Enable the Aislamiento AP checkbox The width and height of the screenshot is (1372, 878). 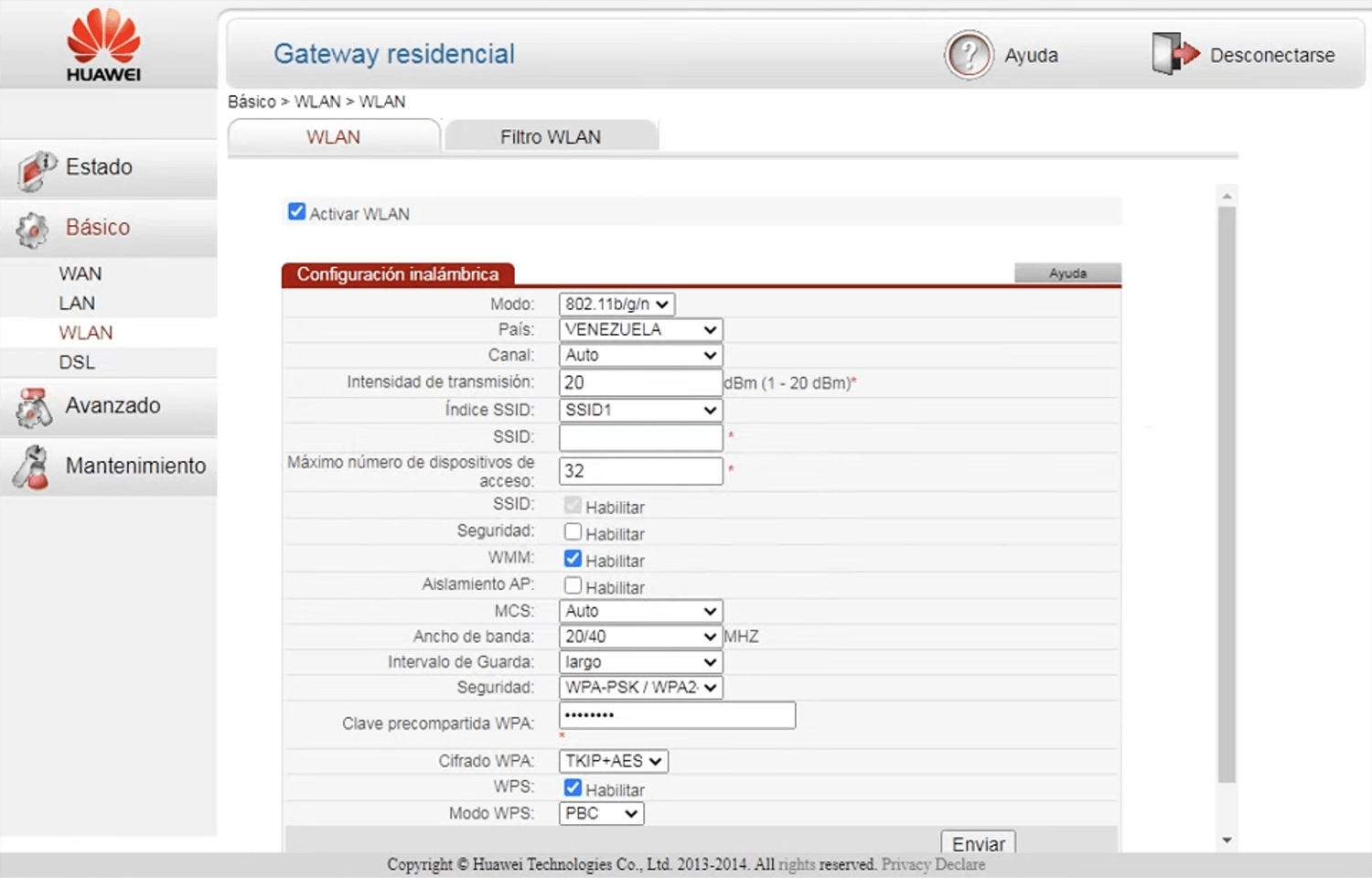click(x=573, y=585)
